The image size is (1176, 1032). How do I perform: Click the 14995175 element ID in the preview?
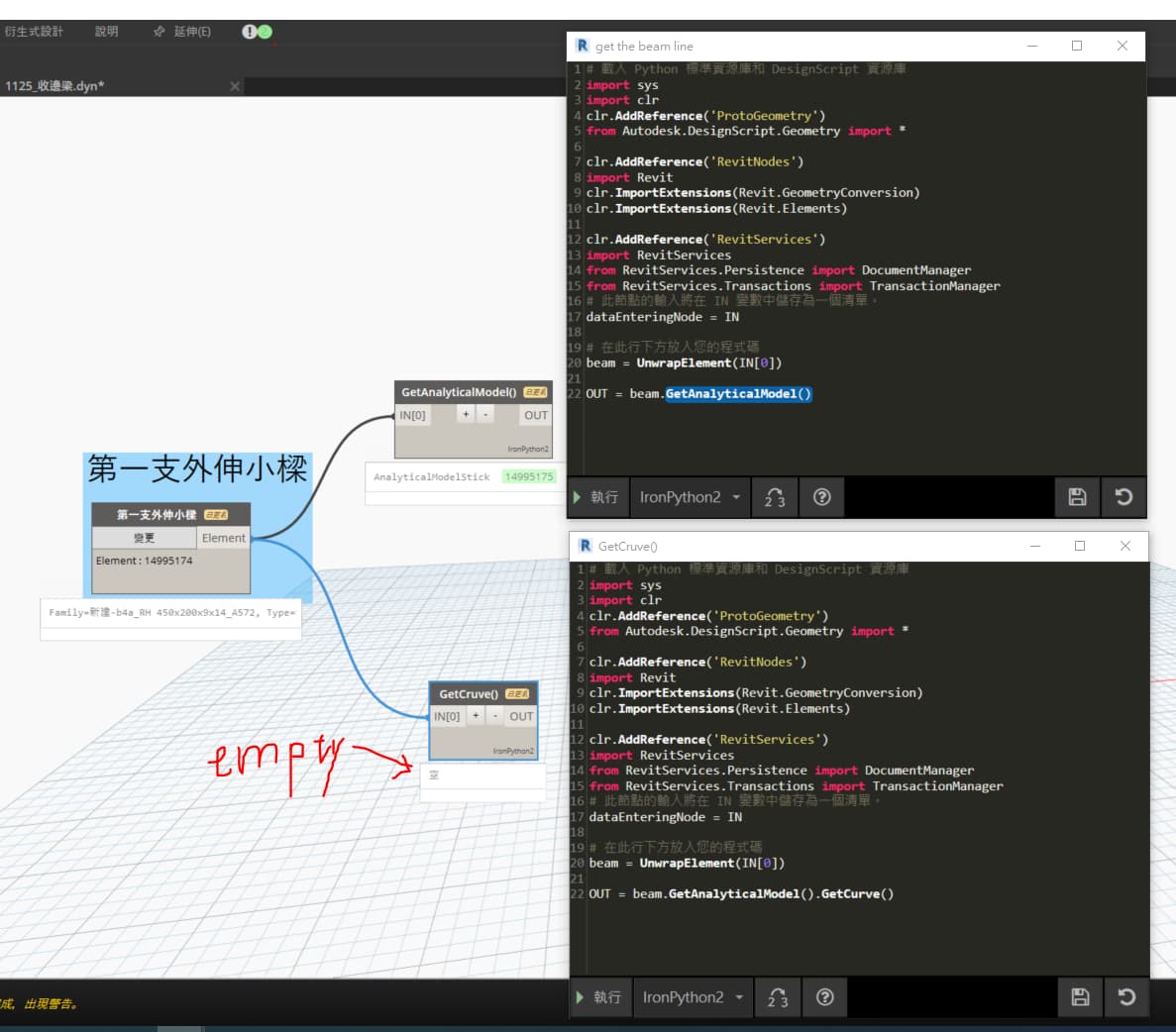529,477
